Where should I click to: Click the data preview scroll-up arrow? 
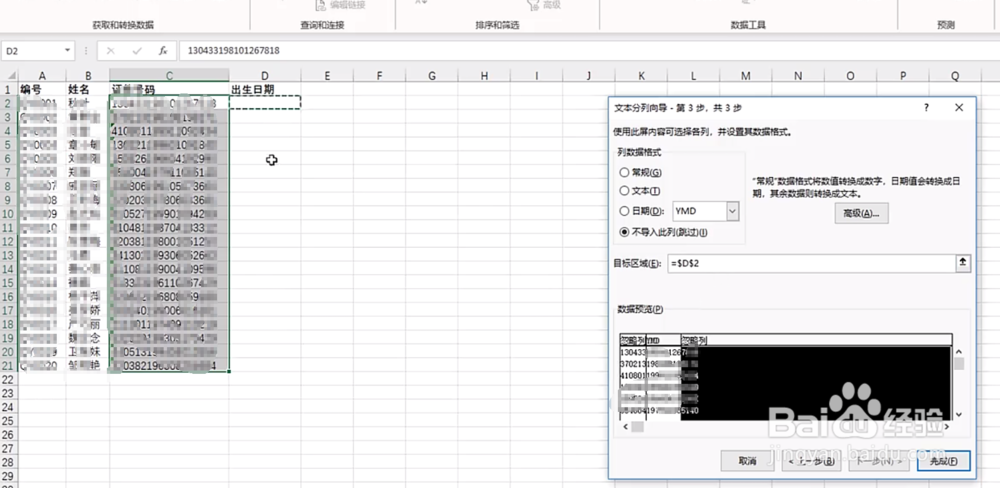[959, 351]
